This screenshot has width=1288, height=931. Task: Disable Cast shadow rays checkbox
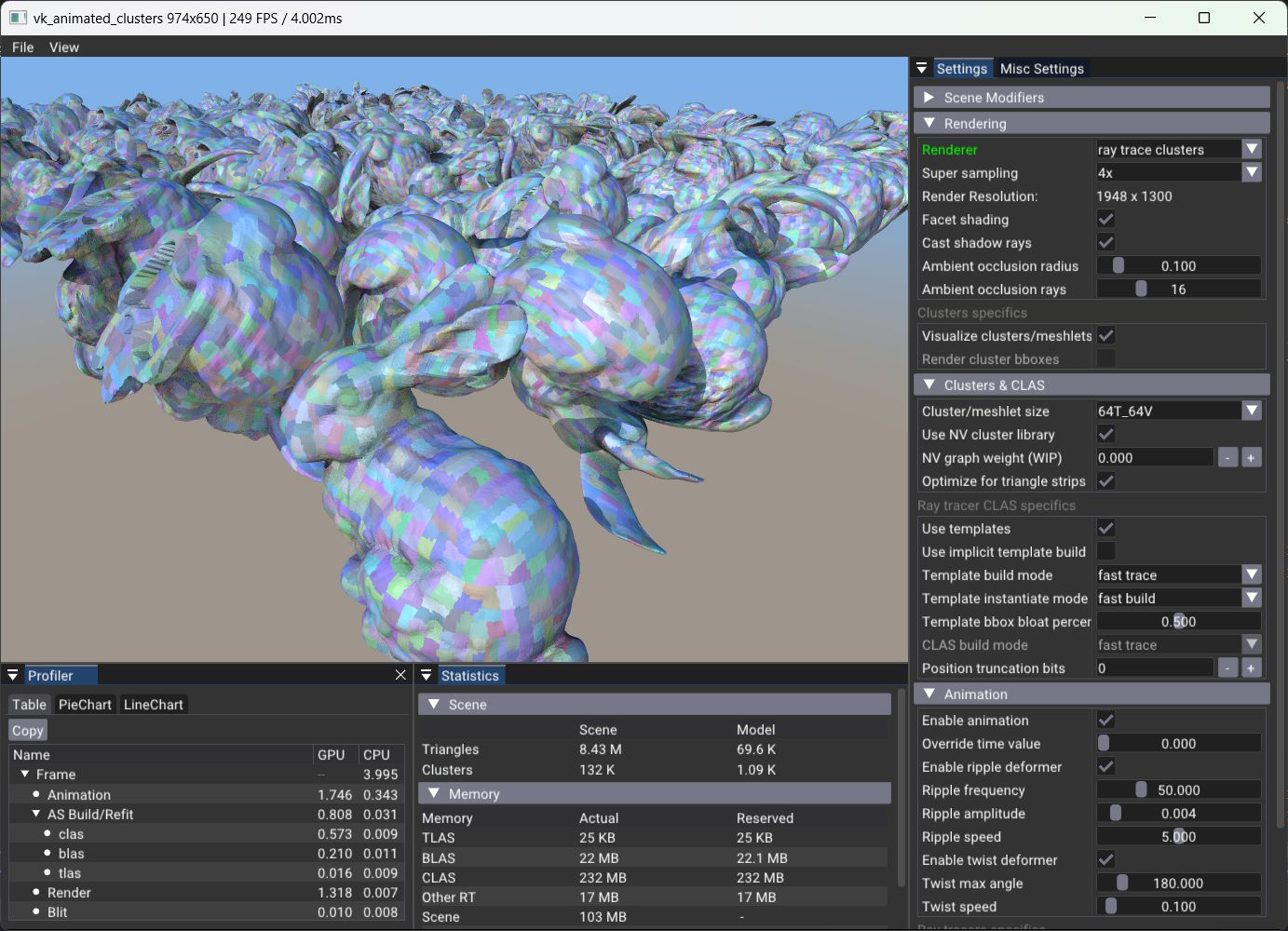[x=1105, y=242]
